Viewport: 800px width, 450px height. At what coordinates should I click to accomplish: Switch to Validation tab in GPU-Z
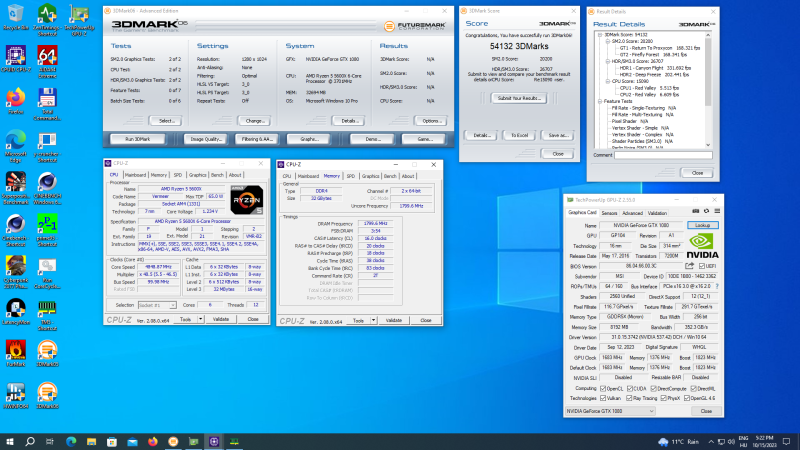coord(657,213)
